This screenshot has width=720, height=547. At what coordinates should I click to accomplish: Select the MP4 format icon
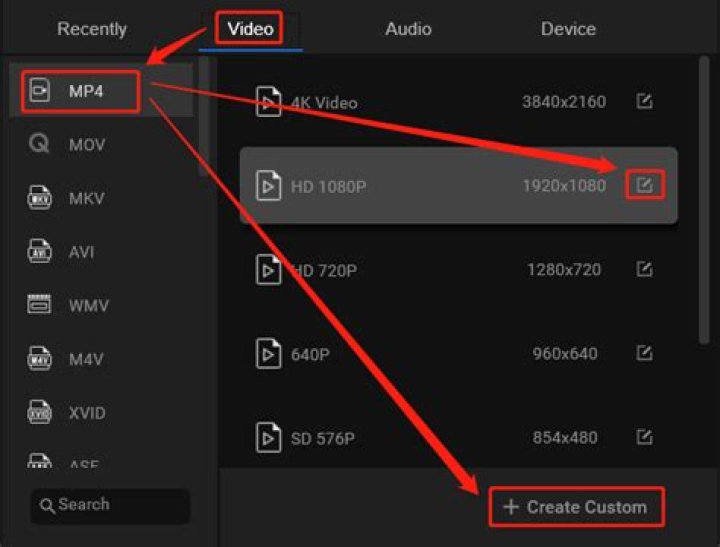(x=39, y=90)
